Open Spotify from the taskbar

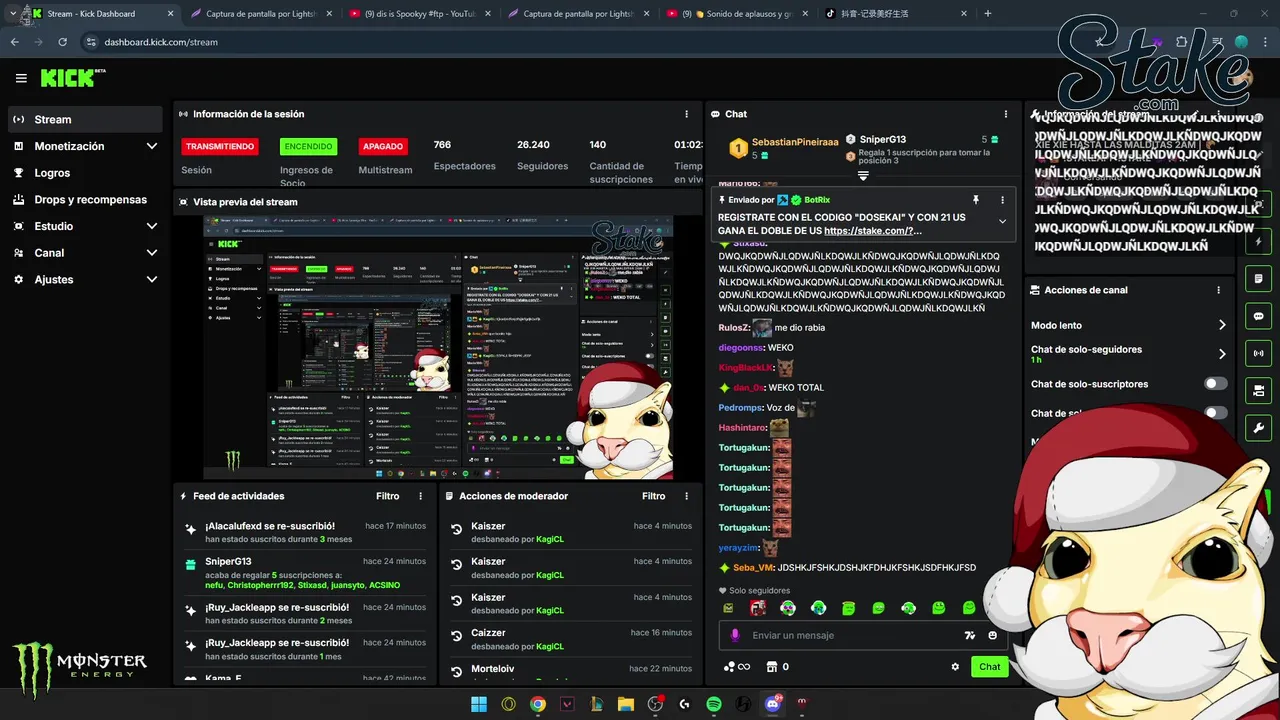pos(714,704)
